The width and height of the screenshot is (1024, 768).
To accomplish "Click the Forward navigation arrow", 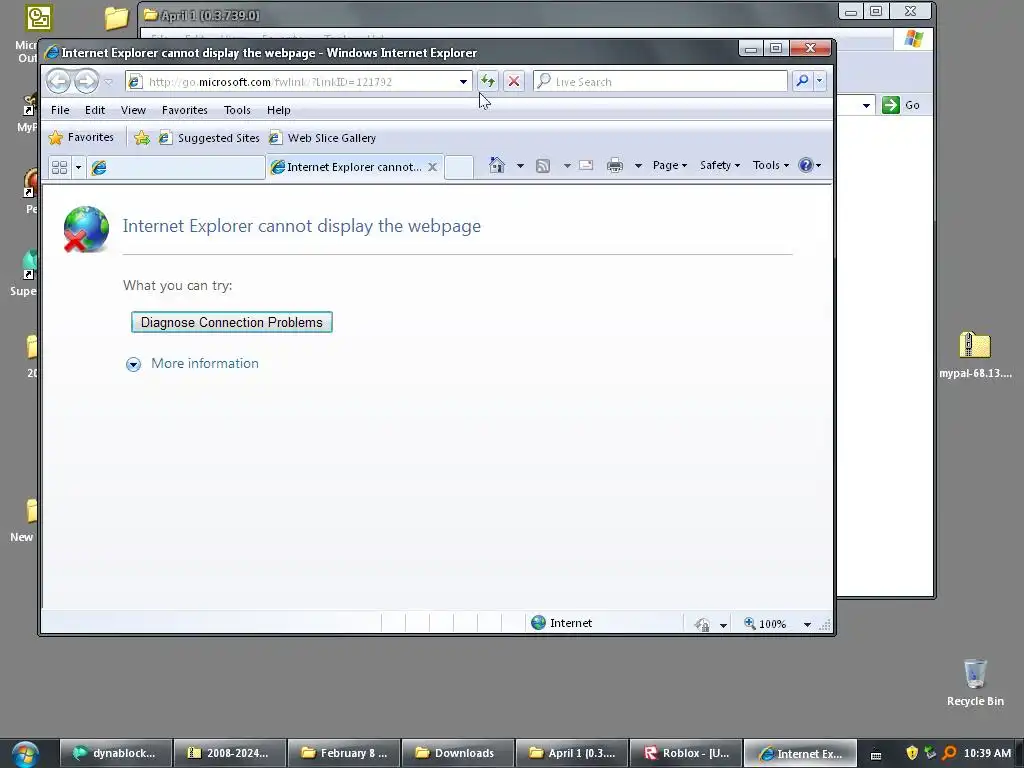I will click(86, 81).
